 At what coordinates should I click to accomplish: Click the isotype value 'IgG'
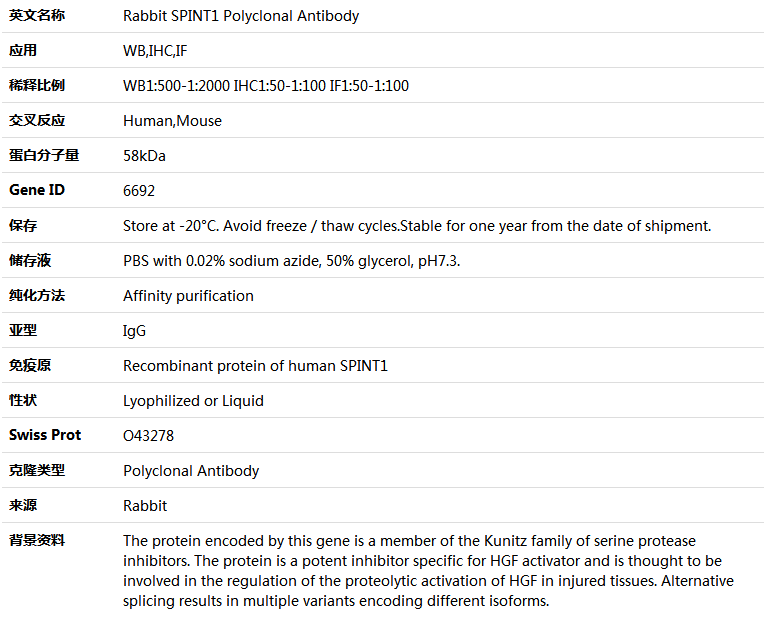pyautogui.click(x=134, y=331)
